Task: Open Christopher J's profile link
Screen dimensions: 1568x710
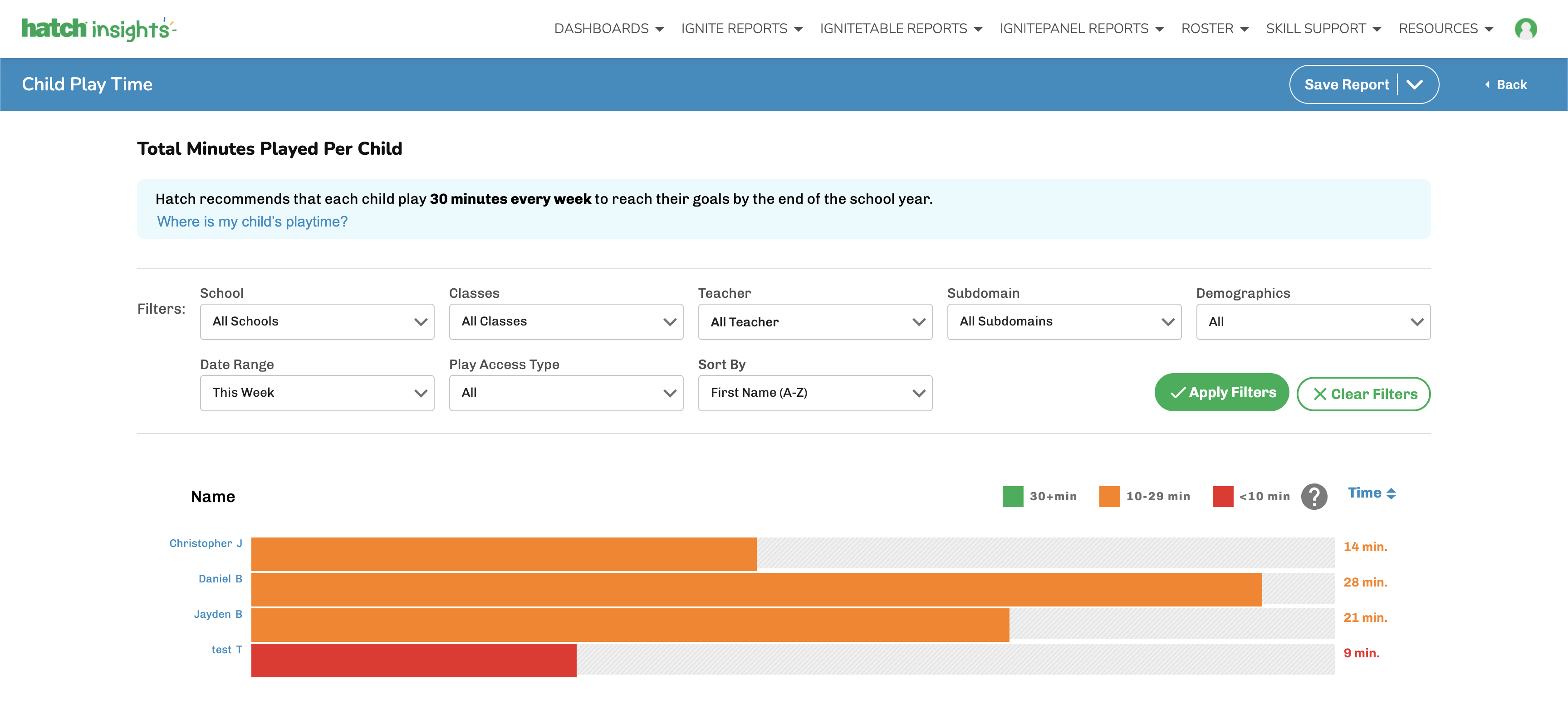Action: coord(206,543)
